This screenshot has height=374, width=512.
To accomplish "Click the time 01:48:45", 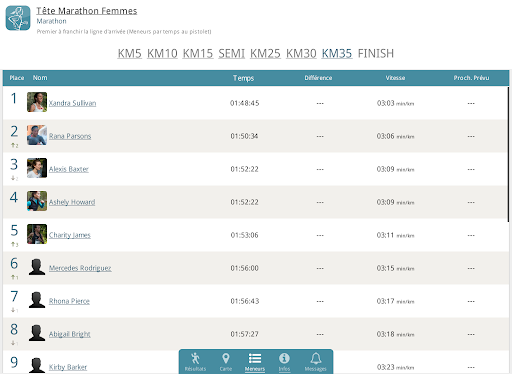I will 244,103.
